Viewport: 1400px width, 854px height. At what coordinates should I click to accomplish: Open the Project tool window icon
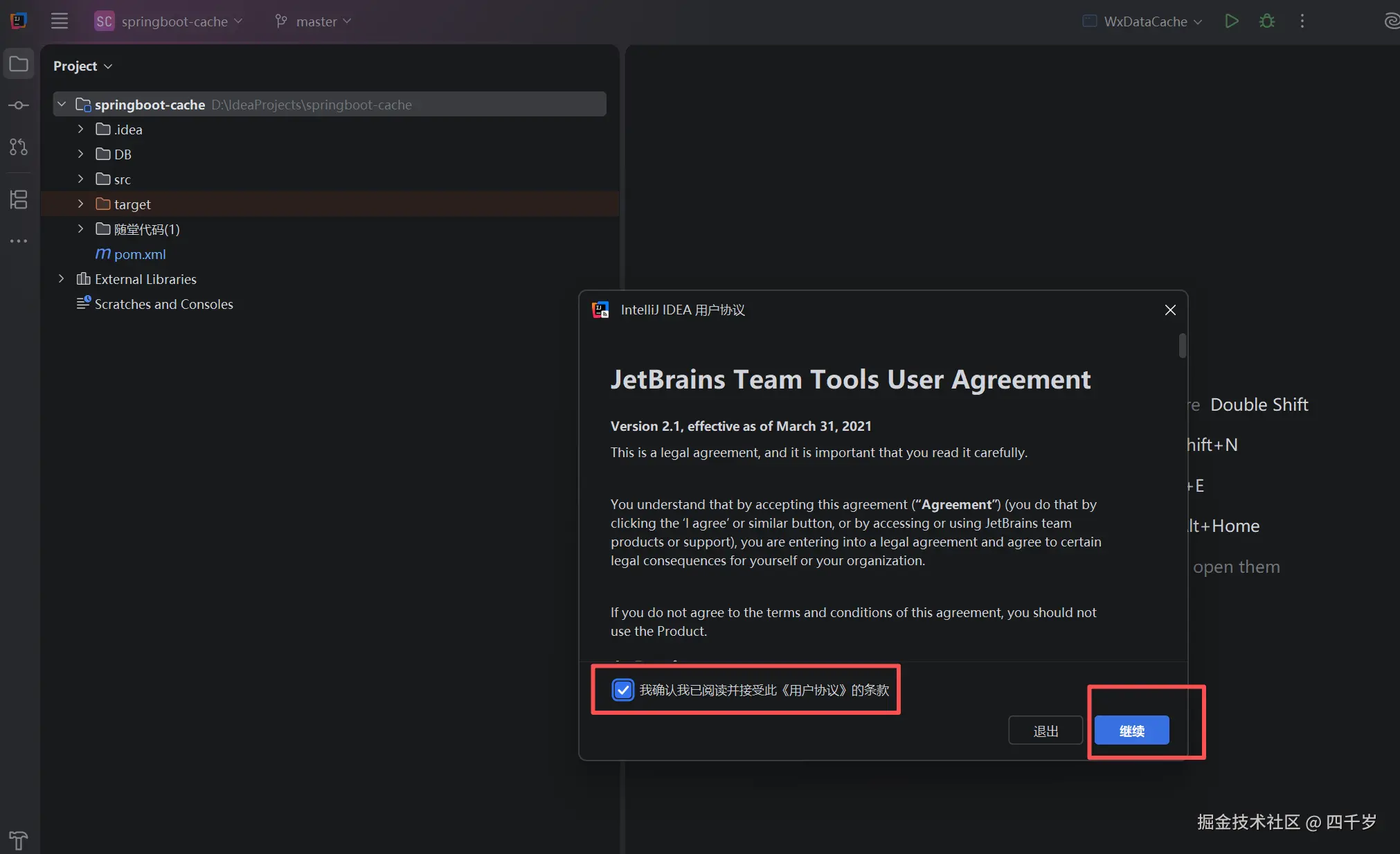click(x=19, y=64)
